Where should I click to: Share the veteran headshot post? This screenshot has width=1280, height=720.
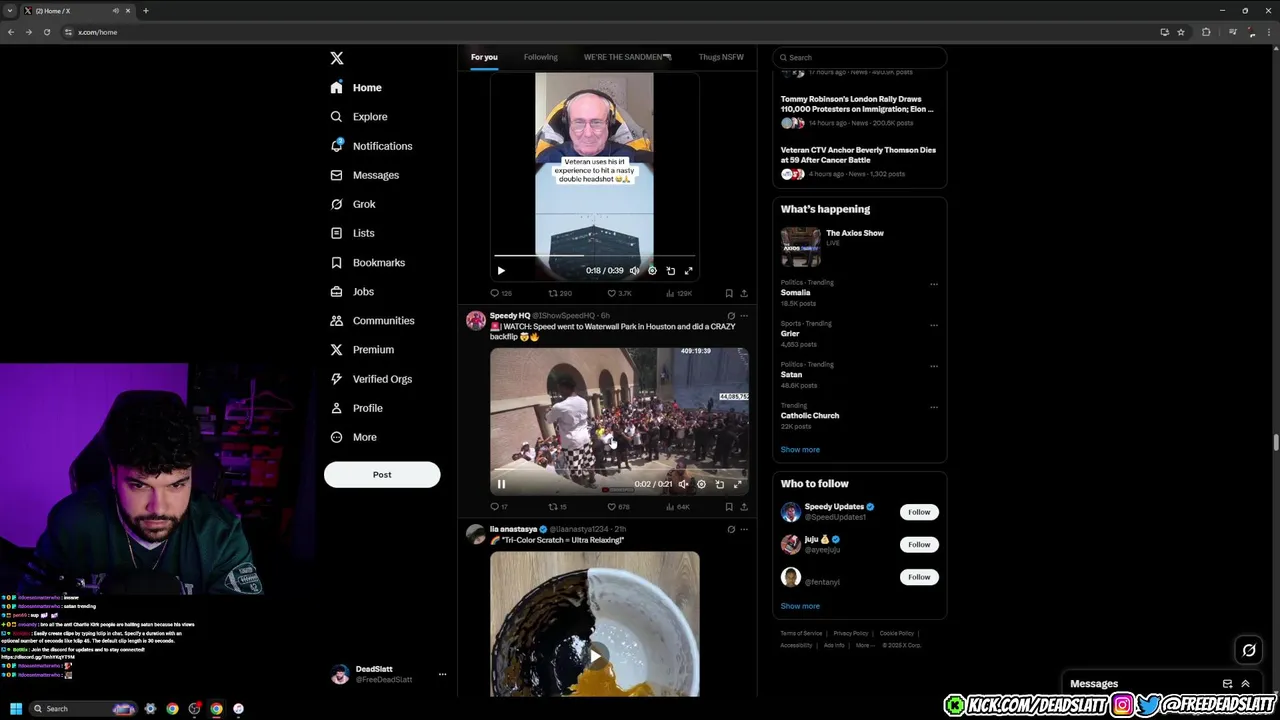coord(744,293)
